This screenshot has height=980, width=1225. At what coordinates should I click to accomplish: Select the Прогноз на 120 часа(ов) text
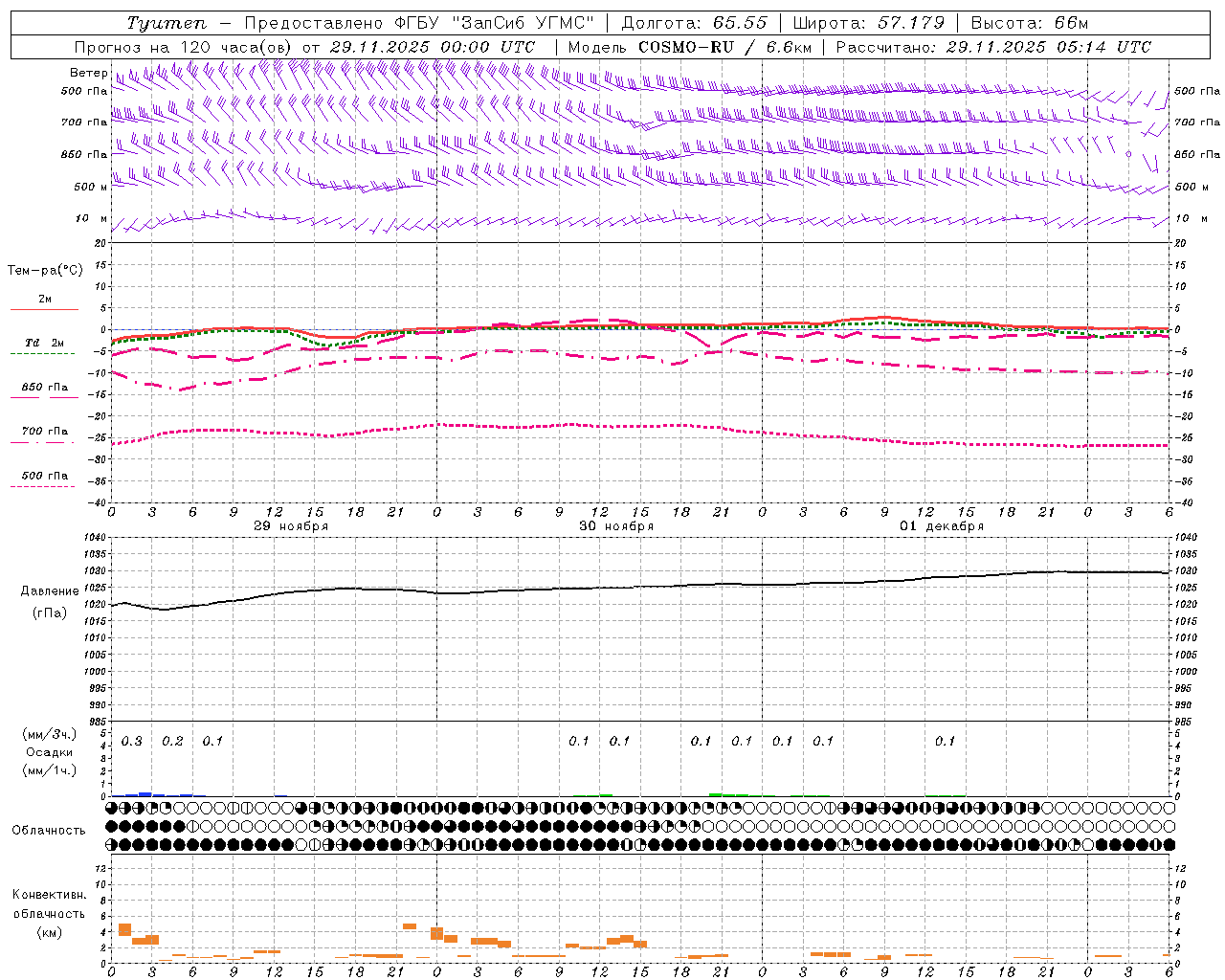pos(185,46)
